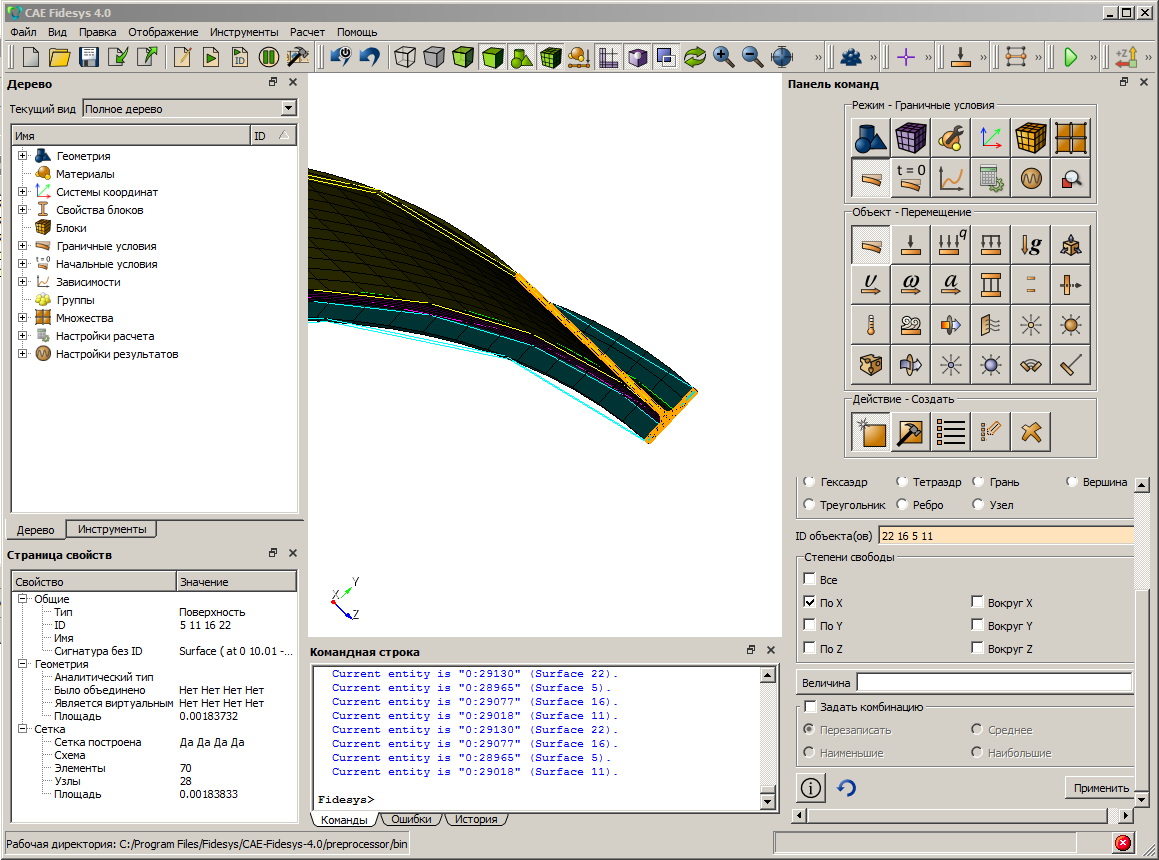Check the Вокруг X checkbox
The image size is (1159, 860).
pyautogui.click(x=977, y=602)
